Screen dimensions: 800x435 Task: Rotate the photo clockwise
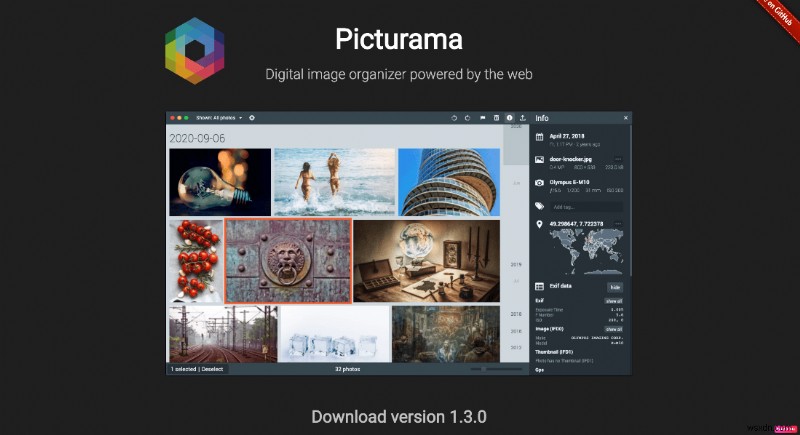coord(467,118)
